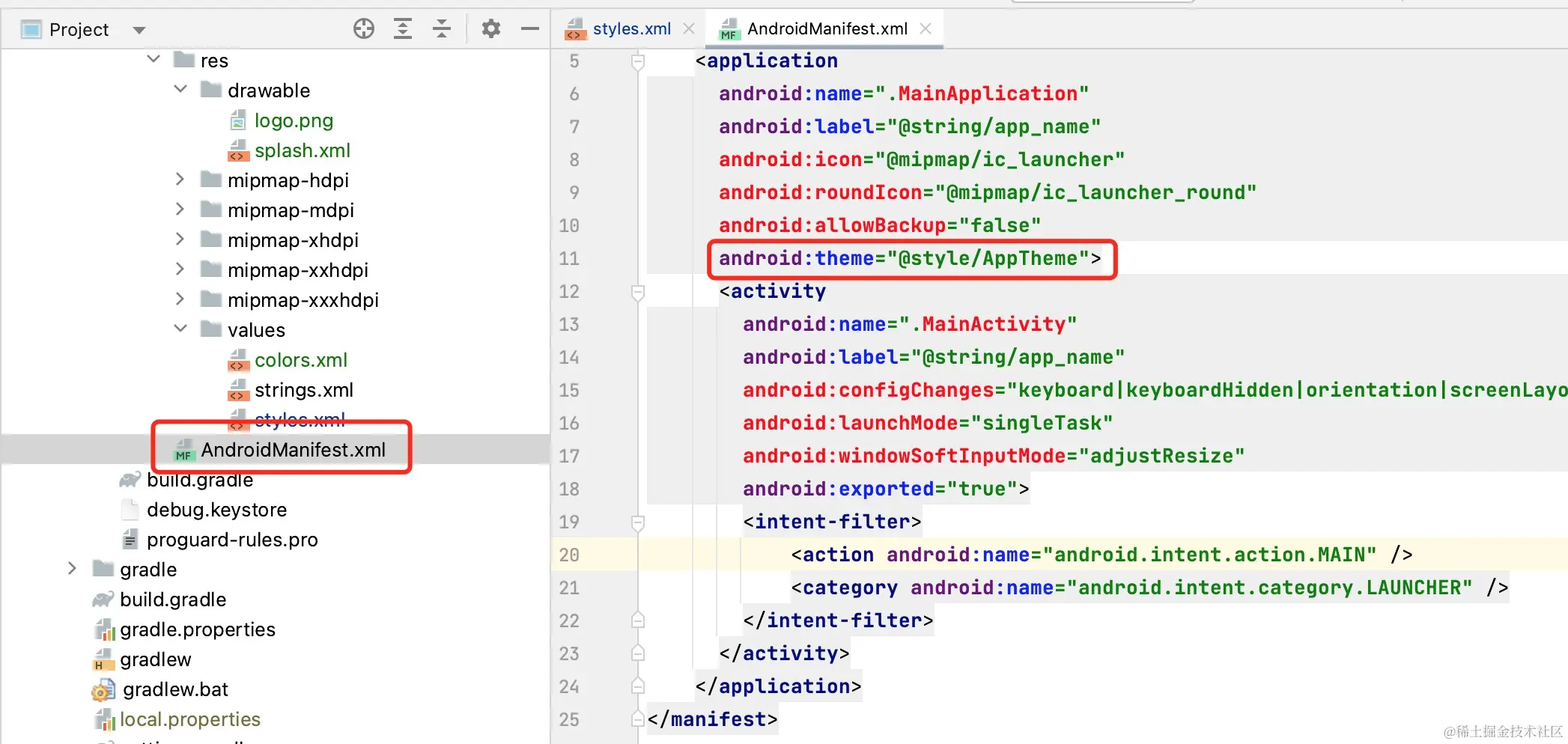Click line number 11 in the gutter
Viewport: 1568px width, 744px height.
click(x=569, y=258)
